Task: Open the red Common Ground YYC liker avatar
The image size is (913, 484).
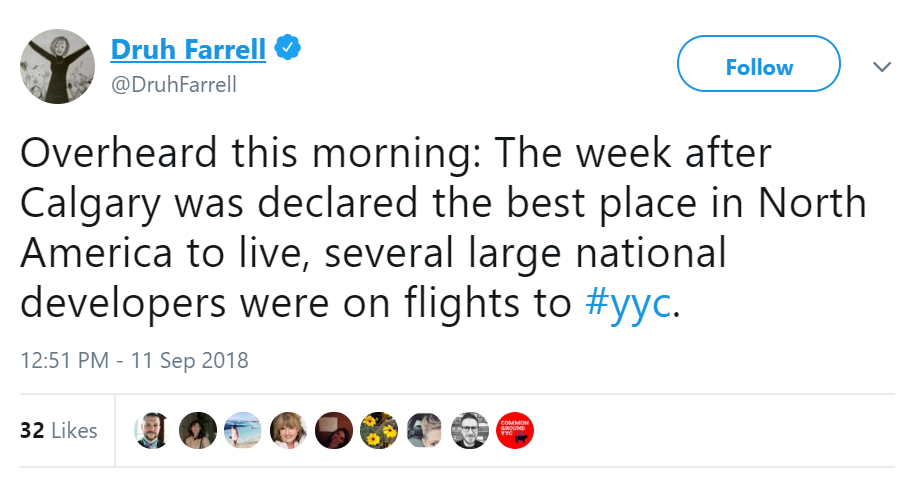Action: [516, 430]
